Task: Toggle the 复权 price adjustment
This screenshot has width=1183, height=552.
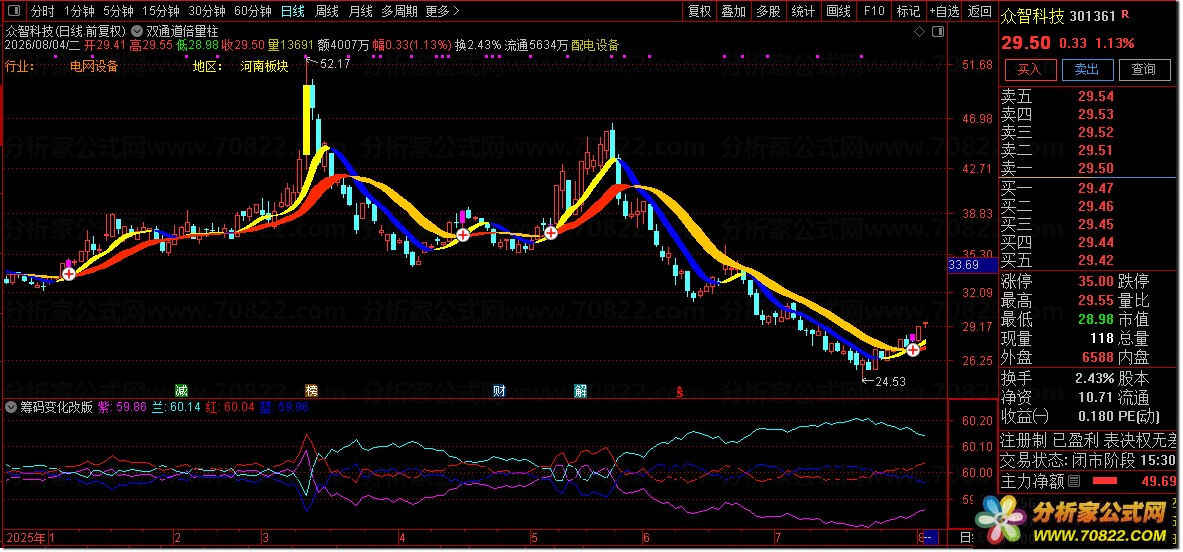Action: [699, 11]
